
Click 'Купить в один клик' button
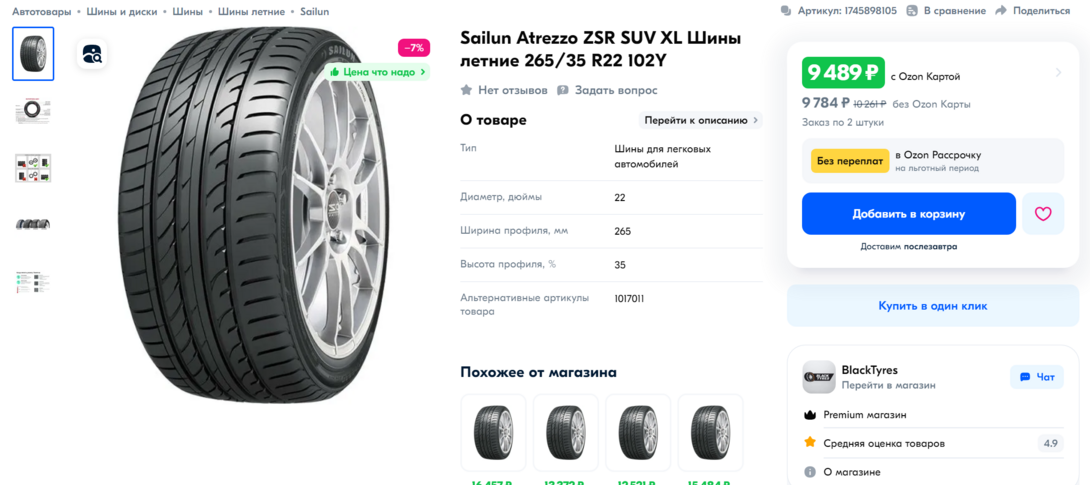click(x=932, y=306)
